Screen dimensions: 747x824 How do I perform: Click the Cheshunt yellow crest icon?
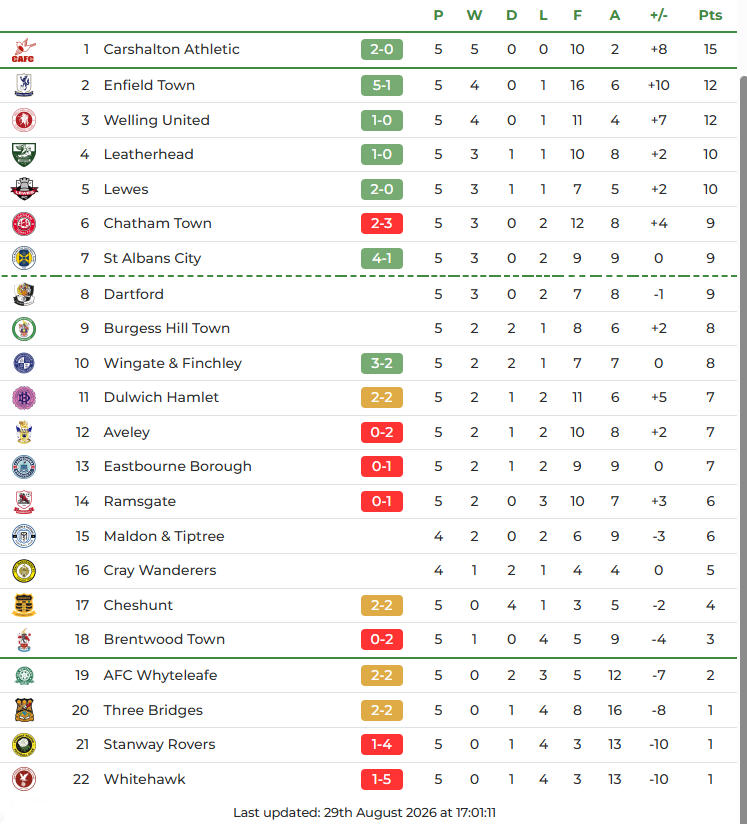24,605
